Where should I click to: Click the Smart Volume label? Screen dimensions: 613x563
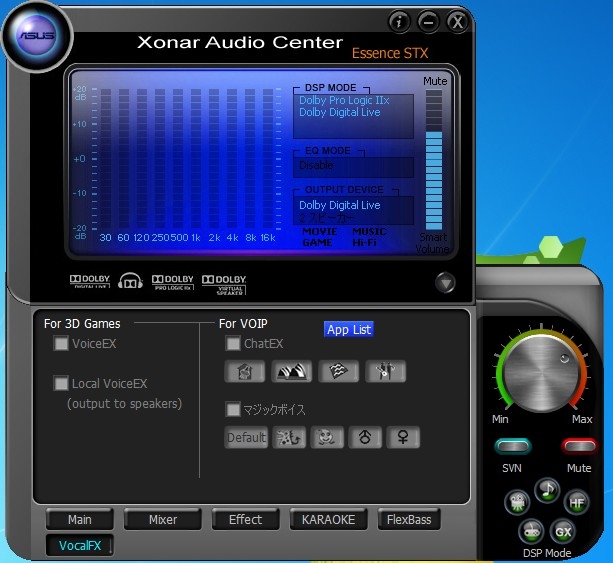pos(432,243)
